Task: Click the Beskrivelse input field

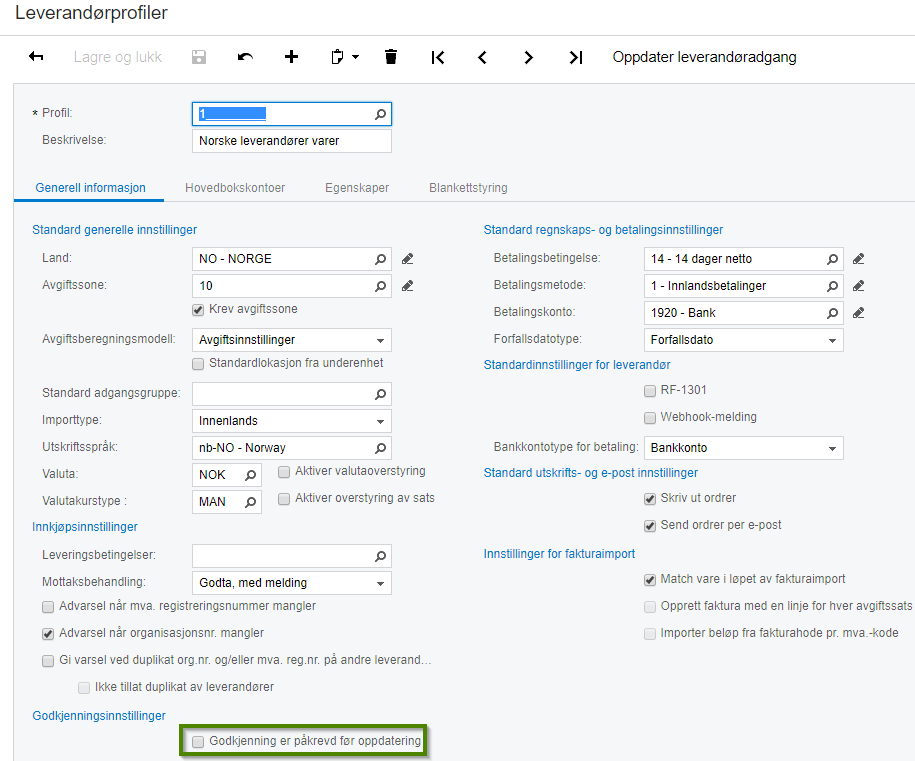Action: pyautogui.click(x=291, y=141)
